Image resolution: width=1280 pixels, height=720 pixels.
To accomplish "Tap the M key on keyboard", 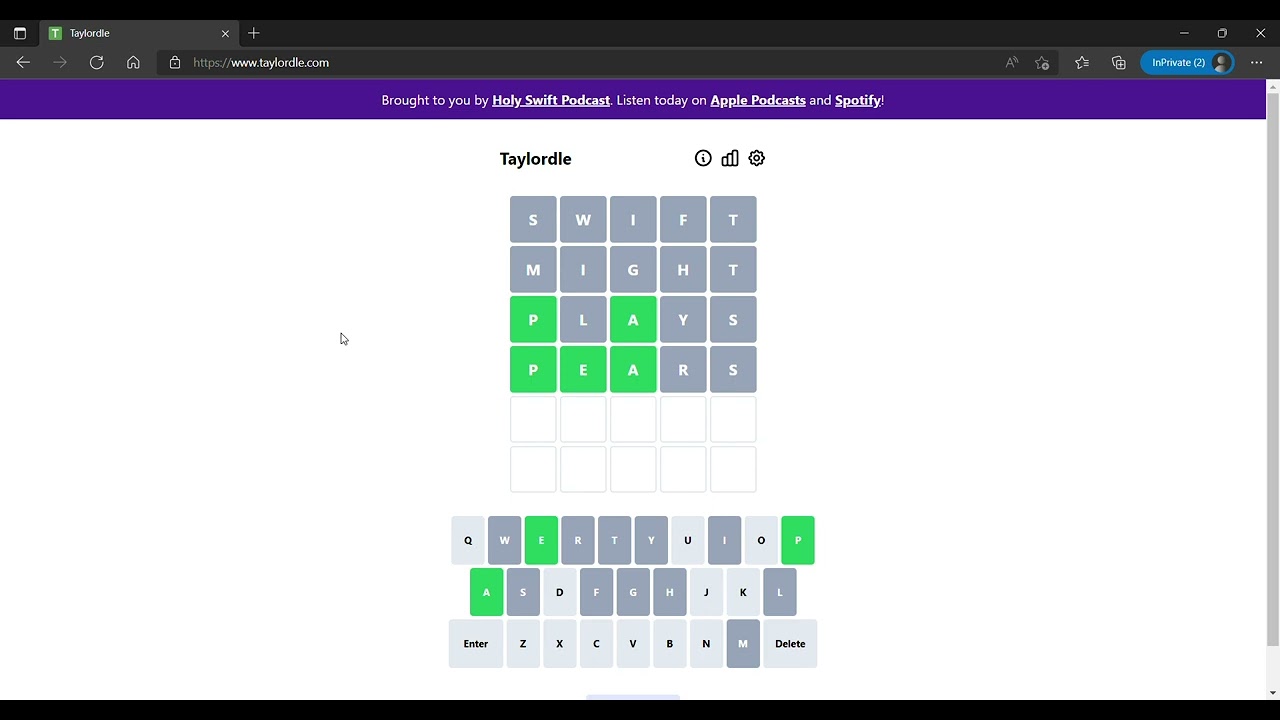I will (x=743, y=644).
